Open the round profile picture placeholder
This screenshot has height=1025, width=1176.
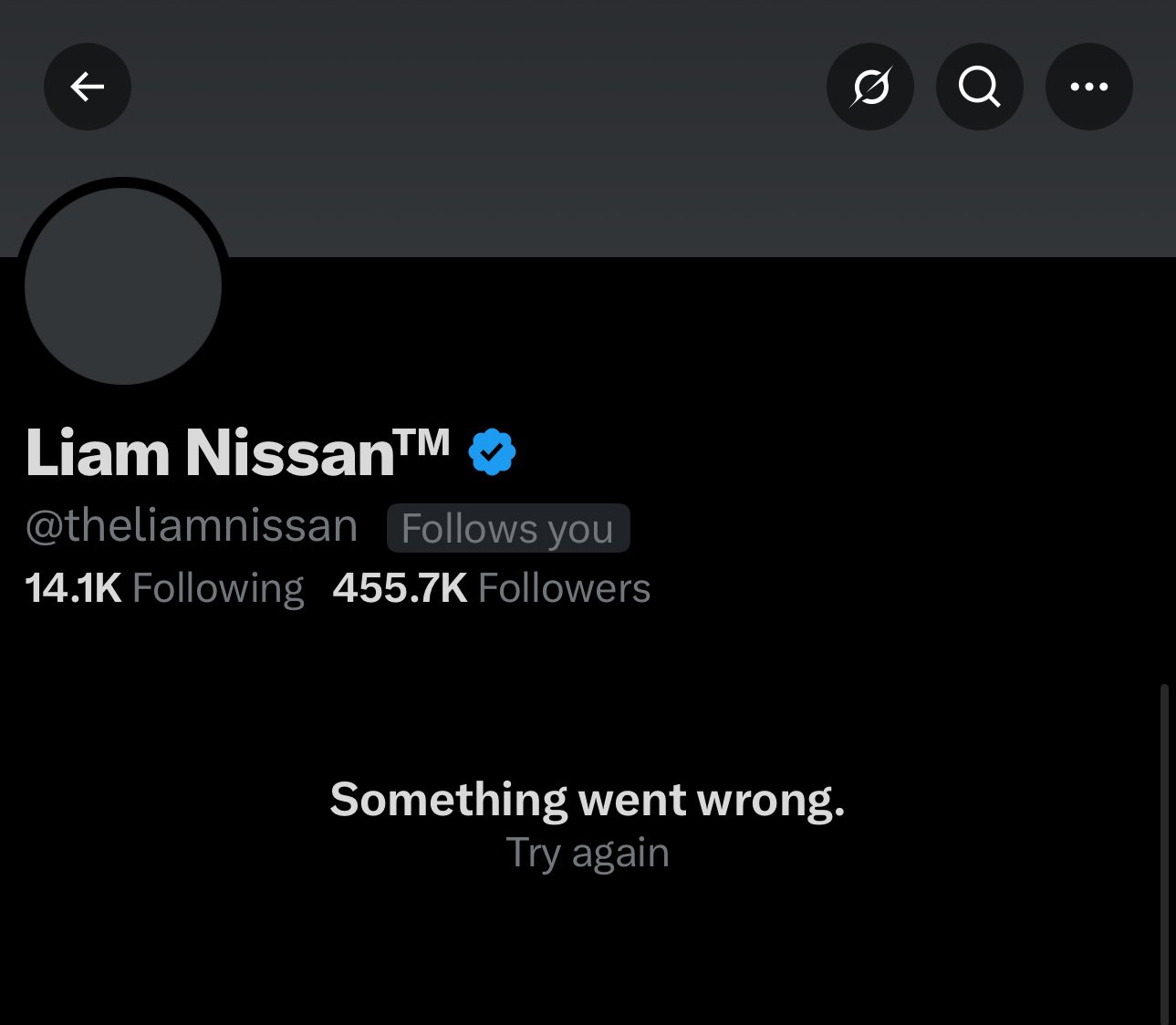click(123, 285)
